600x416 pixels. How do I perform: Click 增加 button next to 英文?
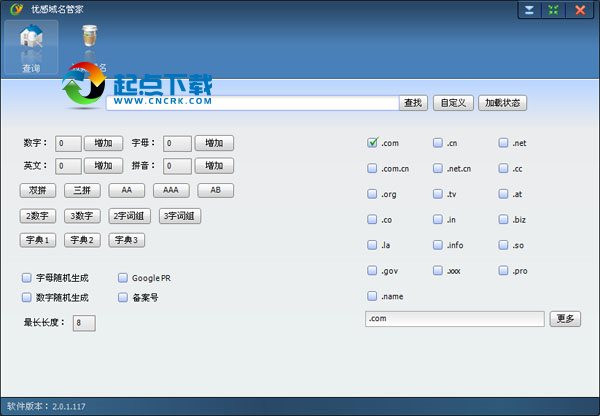(104, 166)
